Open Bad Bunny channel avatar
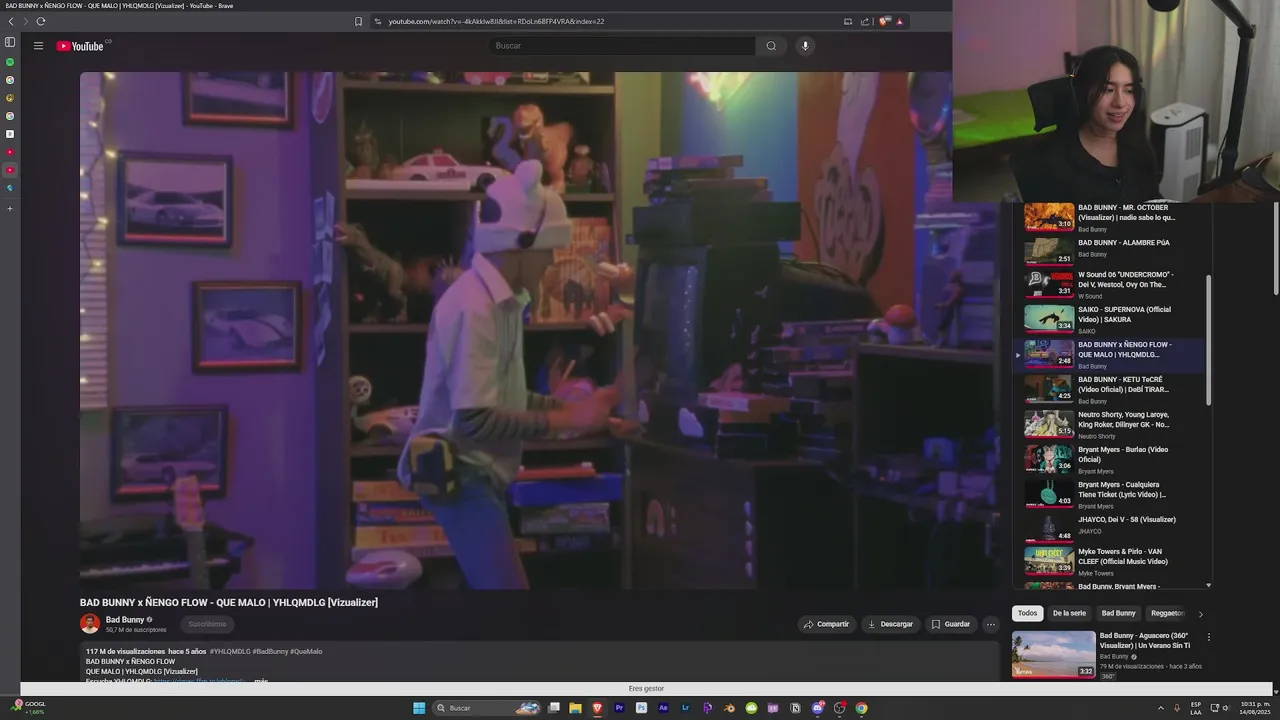 point(90,624)
